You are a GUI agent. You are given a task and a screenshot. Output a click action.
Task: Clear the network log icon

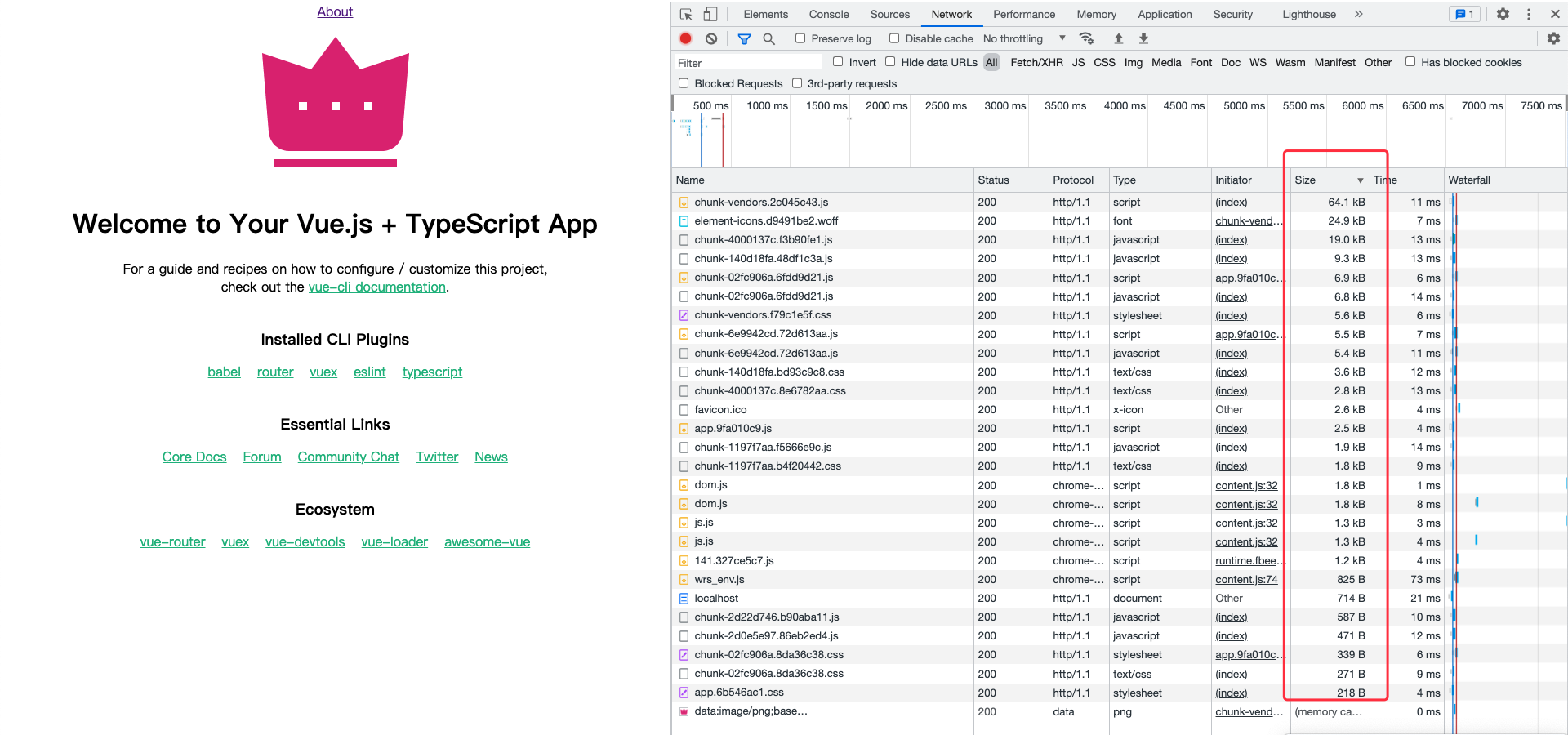point(711,38)
